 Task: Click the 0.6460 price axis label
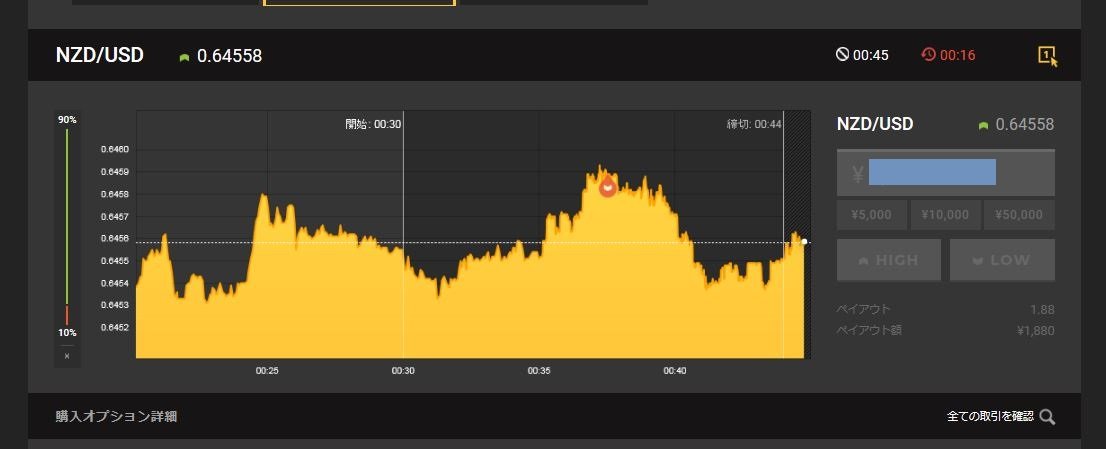114,149
